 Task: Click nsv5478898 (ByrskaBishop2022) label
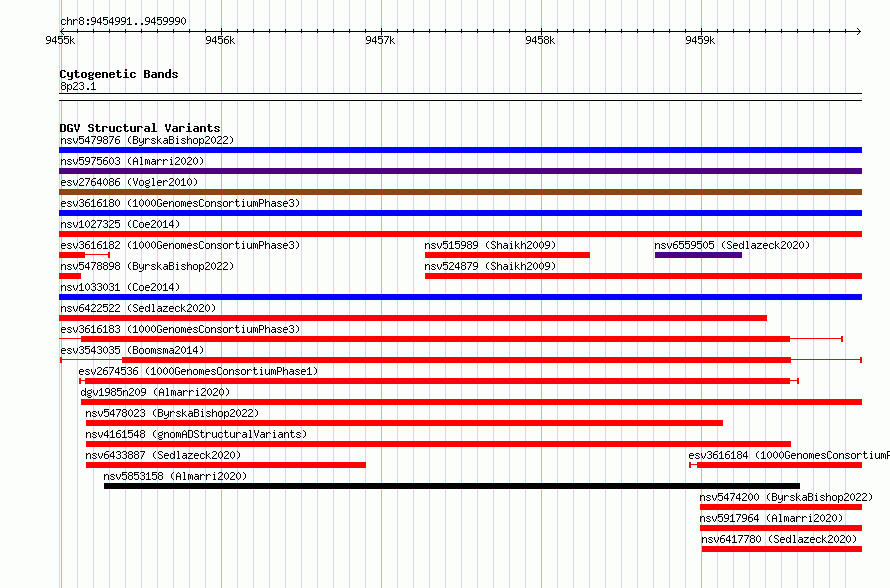(x=147, y=266)
